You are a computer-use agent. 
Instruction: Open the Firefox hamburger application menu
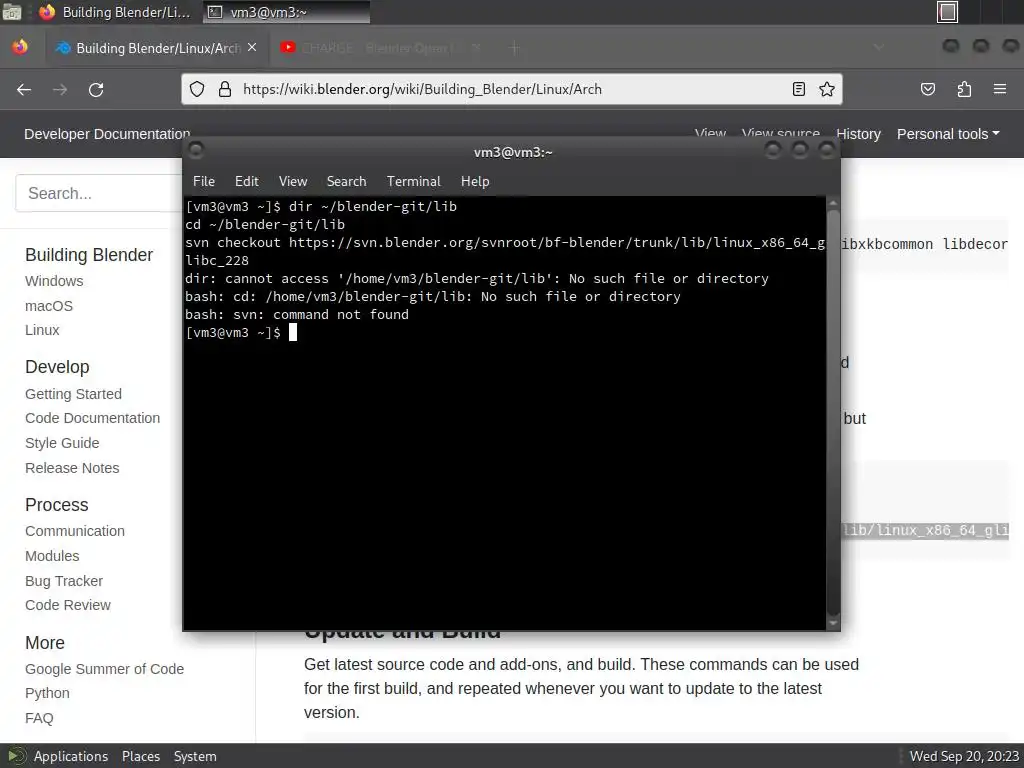(1000, 89)
